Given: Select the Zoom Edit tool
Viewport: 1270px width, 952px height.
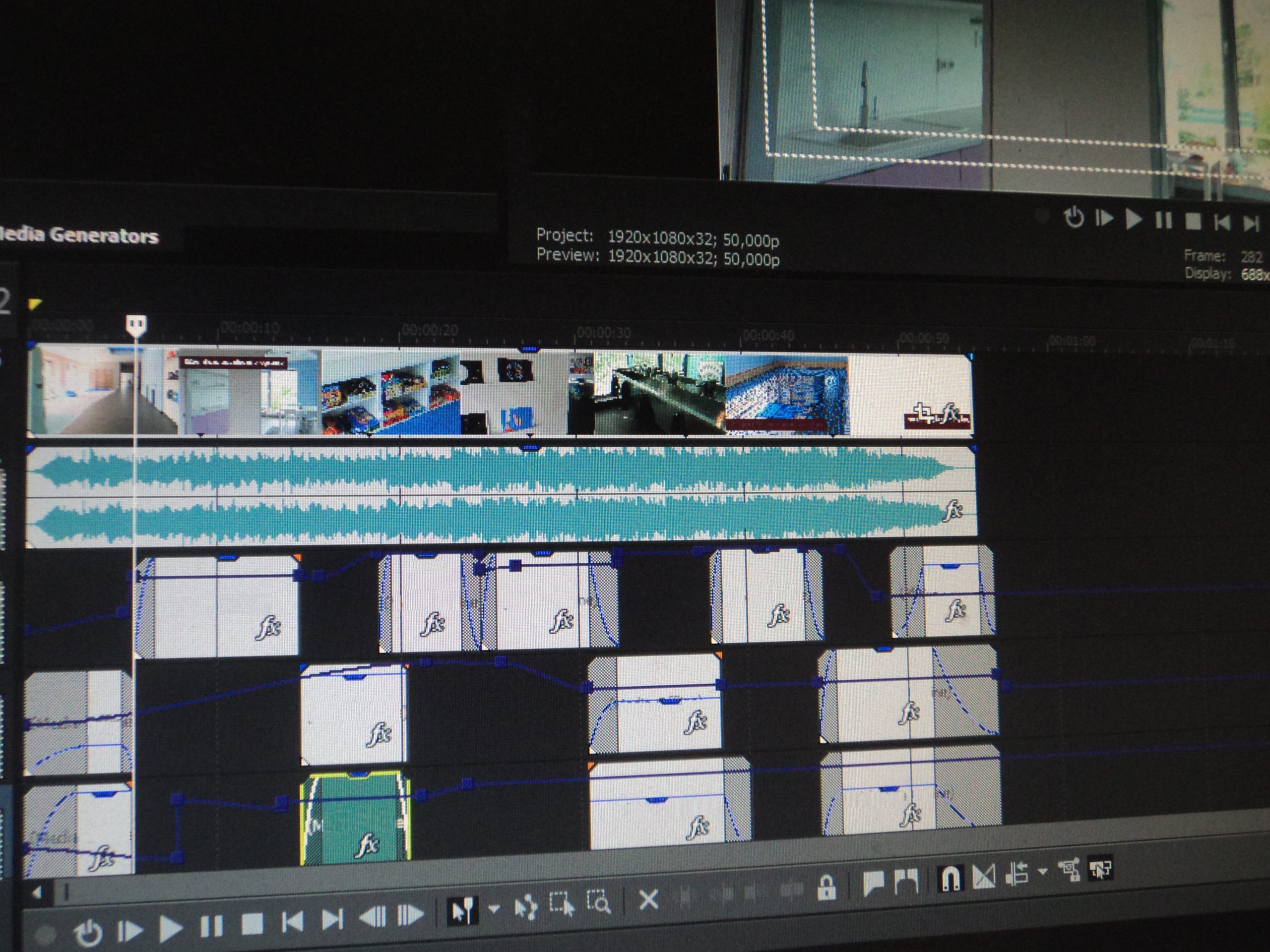Looking at the screenshot, I should point(598,901).
